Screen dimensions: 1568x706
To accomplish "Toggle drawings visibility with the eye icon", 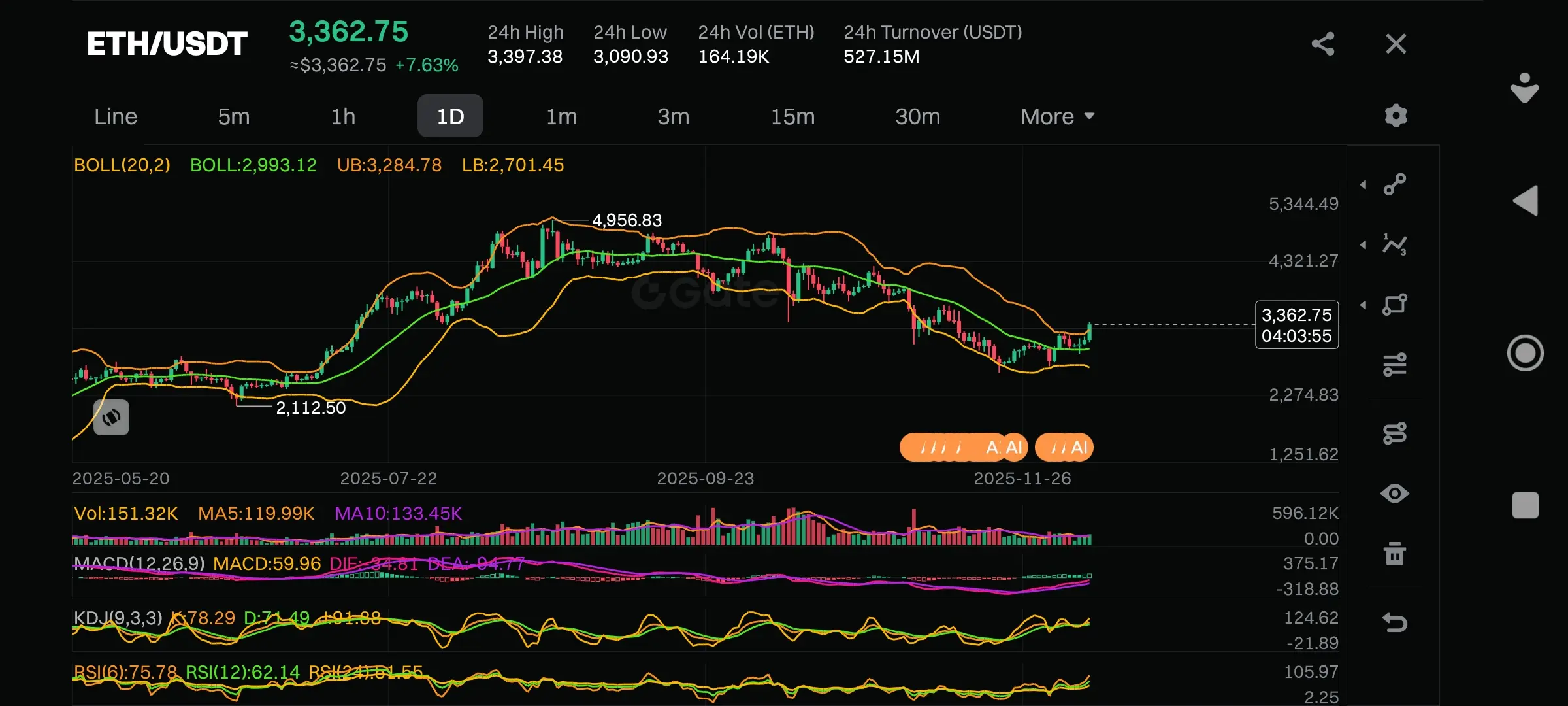I will (x=1395, y=494).
